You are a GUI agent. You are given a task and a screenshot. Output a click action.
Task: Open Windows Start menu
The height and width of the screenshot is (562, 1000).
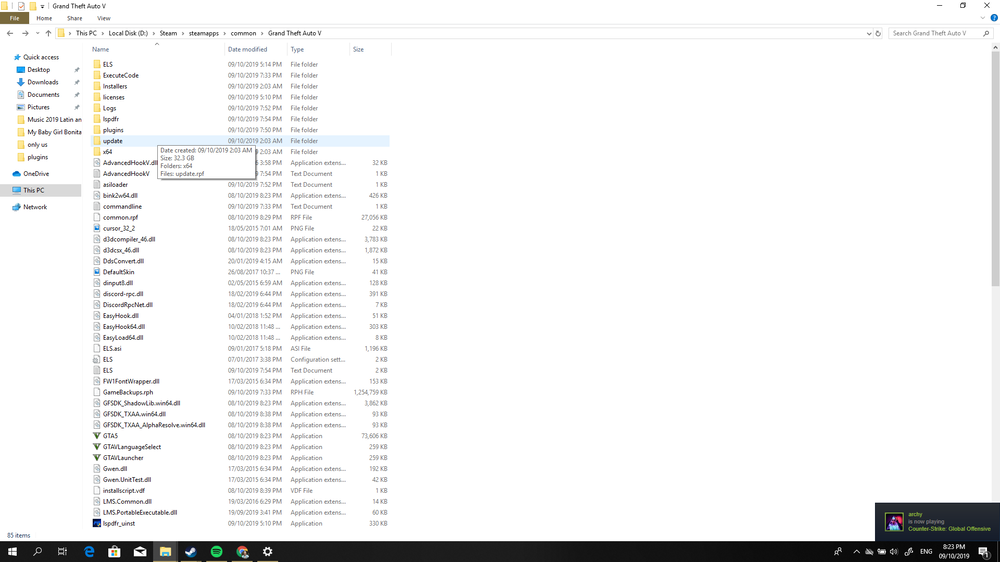(12, 552)
